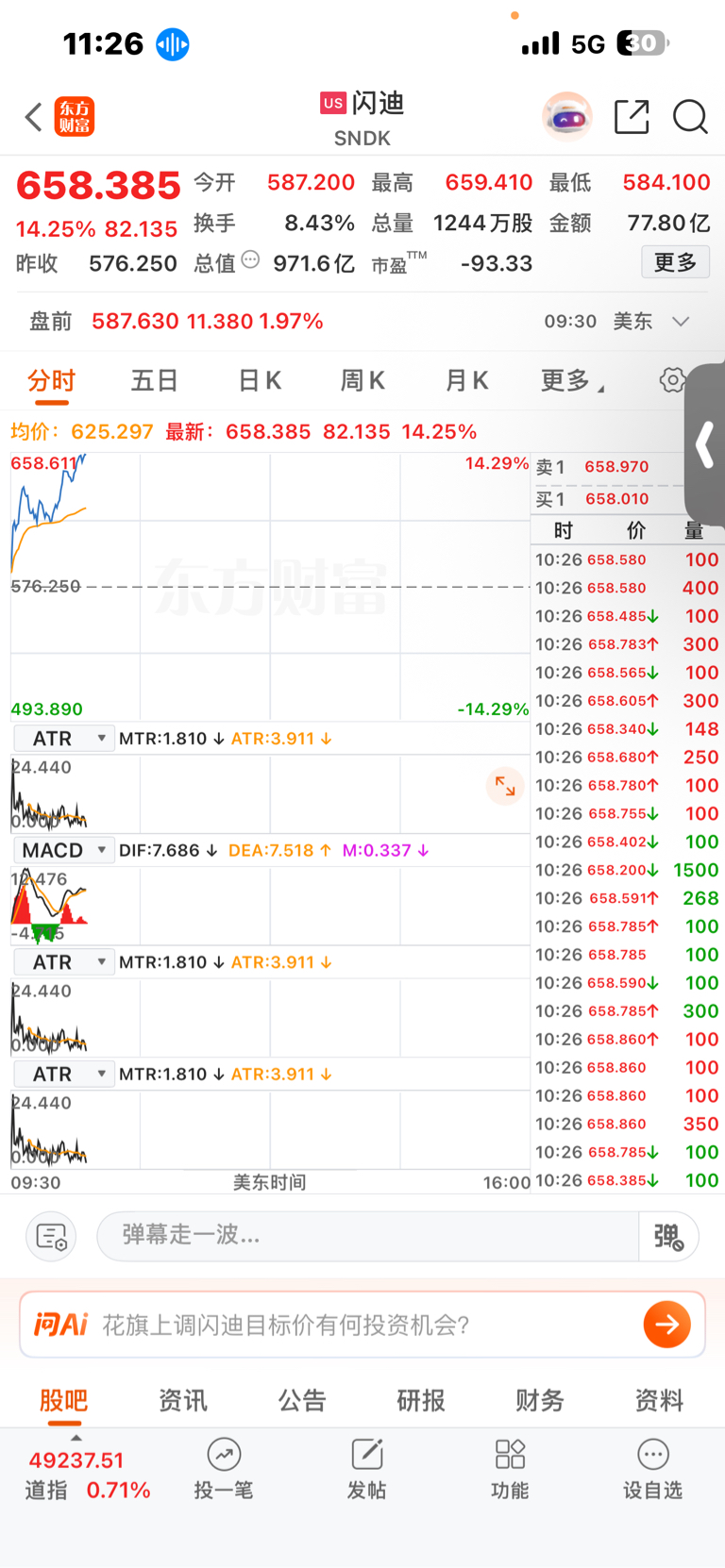The image size is (725, 1568).
Task: Tap the trade row with volume 1500
Action: pyautogui.click(x=628, y=870)
